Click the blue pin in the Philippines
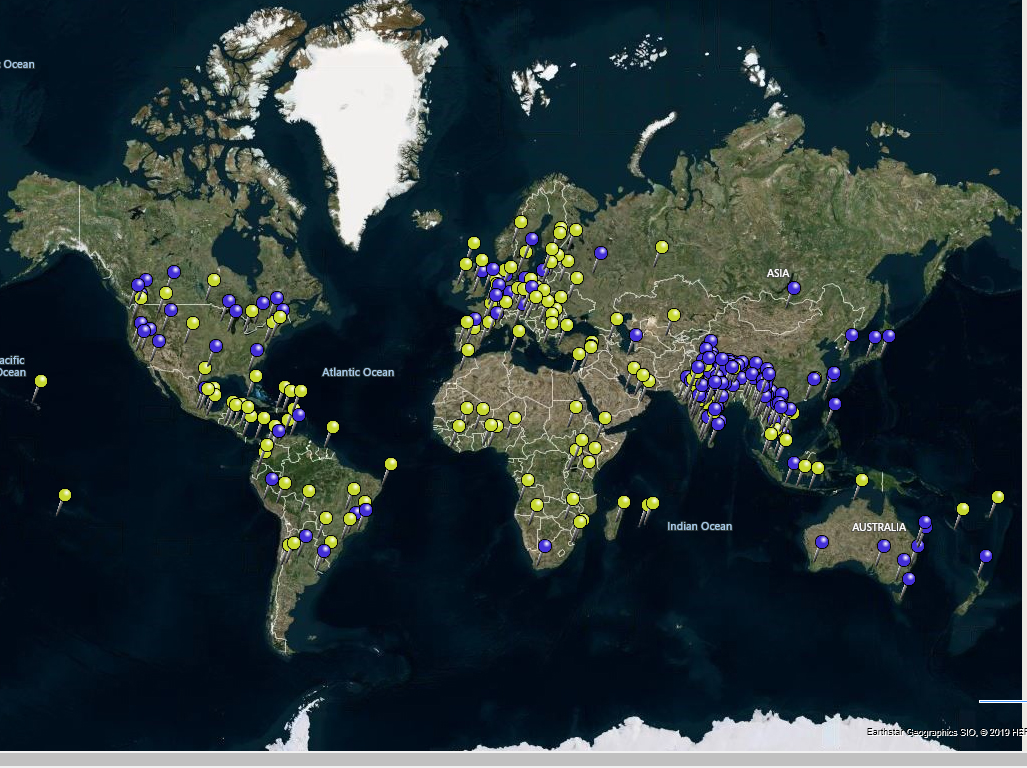This screenshot has width=1027, height=768. (835, 404)
